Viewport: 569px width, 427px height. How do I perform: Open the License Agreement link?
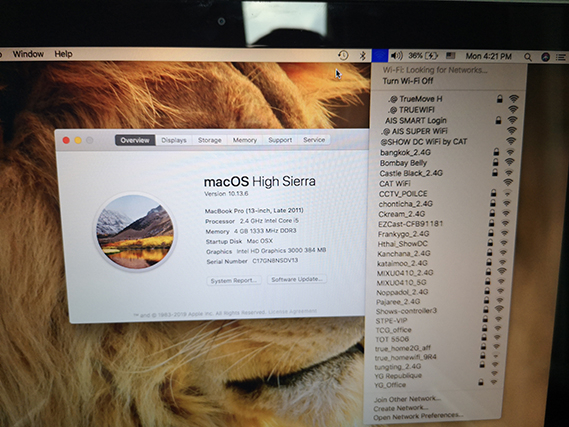coord(292,312)
